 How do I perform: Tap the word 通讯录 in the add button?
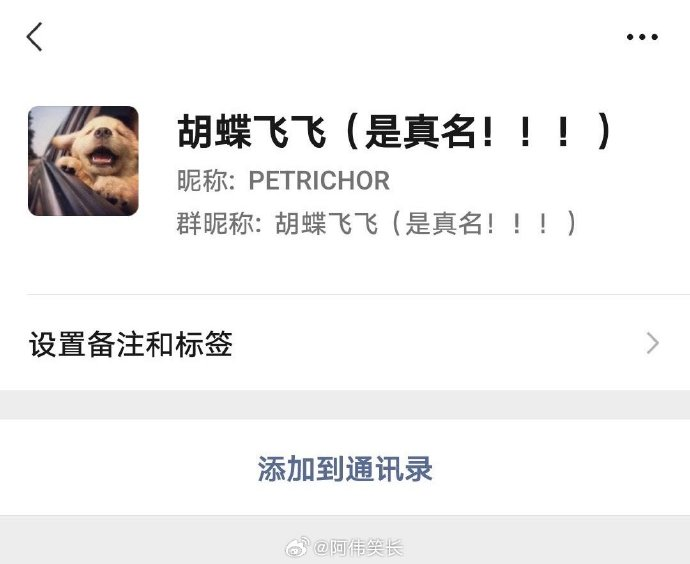(x=389, y=469)
